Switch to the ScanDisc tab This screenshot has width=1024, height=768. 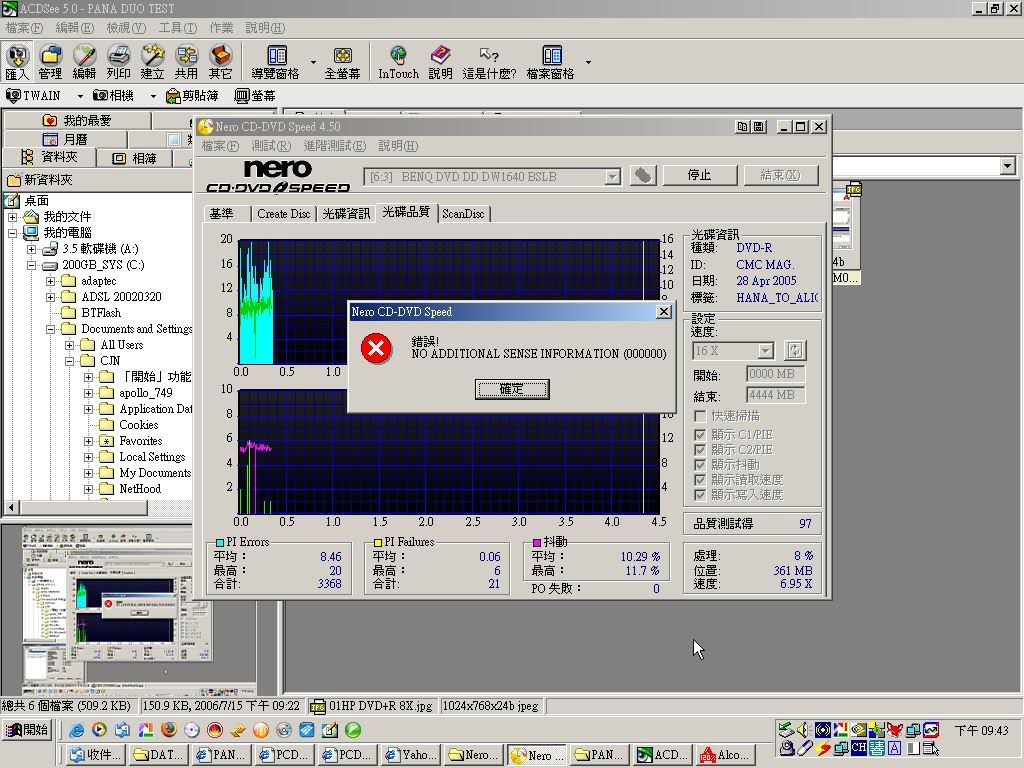coord(463,213)
